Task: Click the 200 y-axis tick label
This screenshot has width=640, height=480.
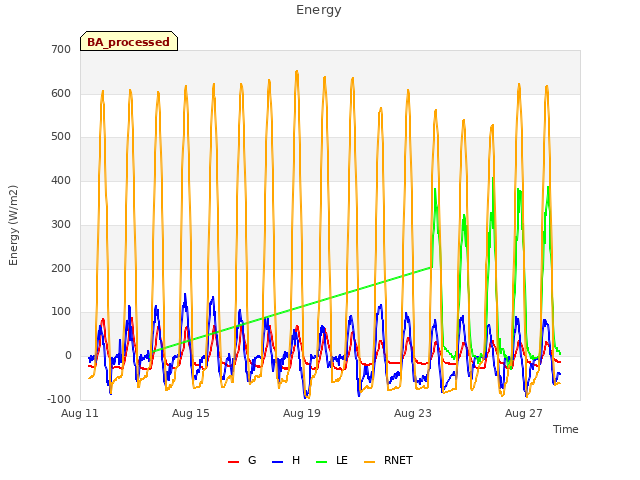Action: 61,268
